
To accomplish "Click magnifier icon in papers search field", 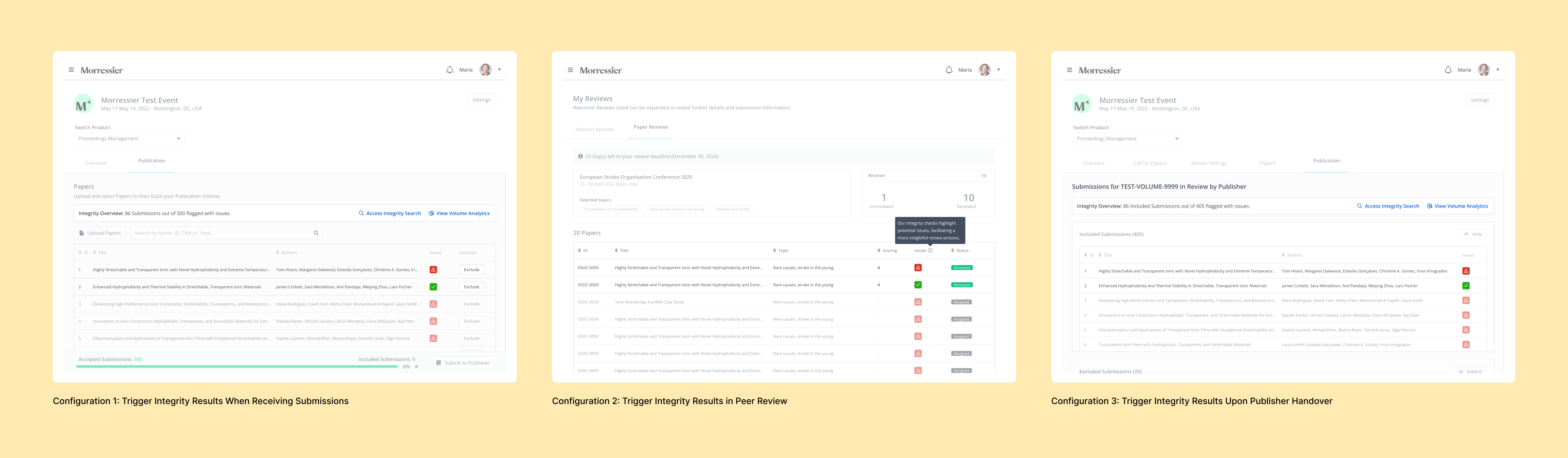I will [316, 233].
